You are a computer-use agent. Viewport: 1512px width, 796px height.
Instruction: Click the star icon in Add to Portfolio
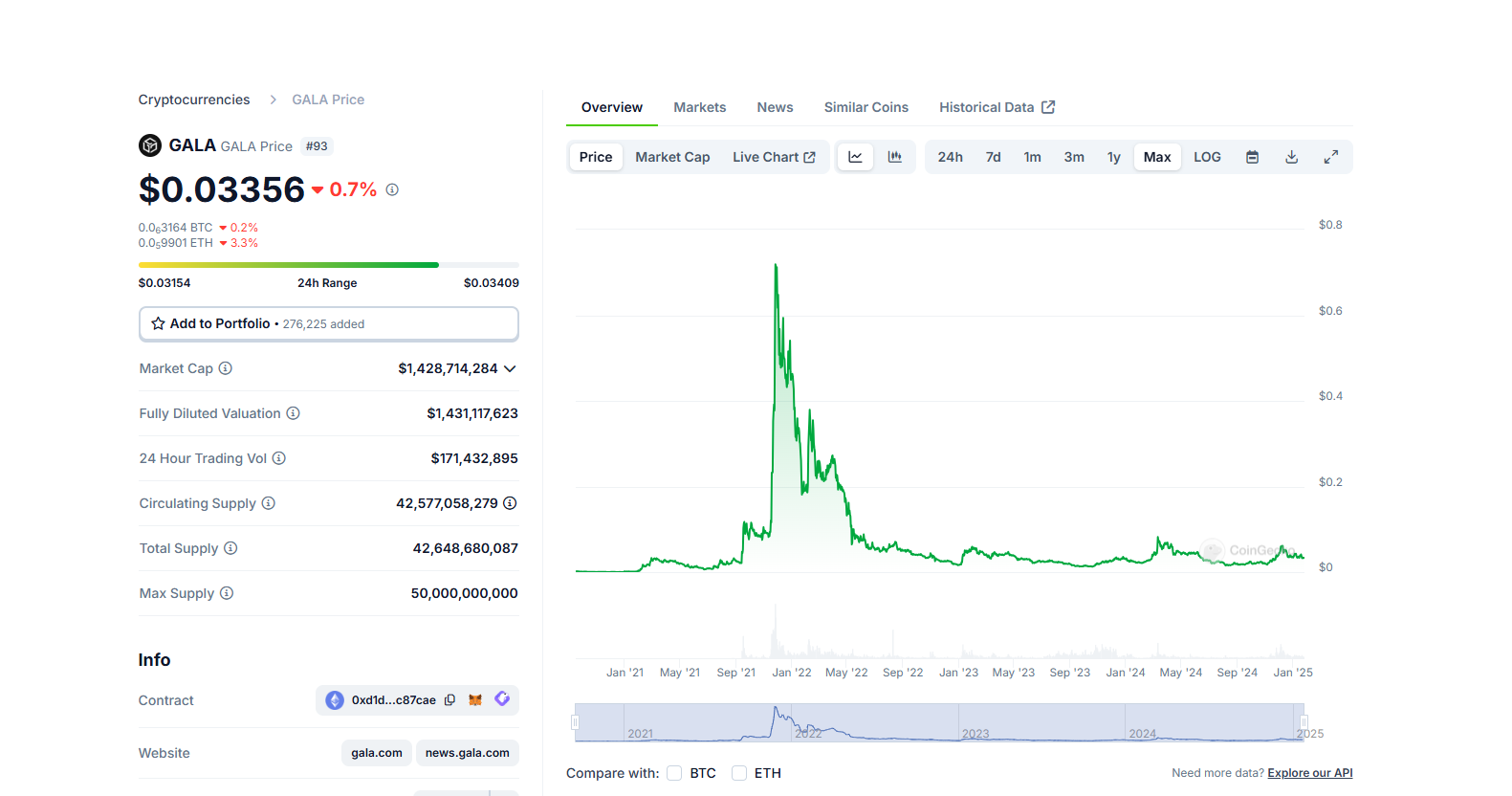tap(158, 323)
